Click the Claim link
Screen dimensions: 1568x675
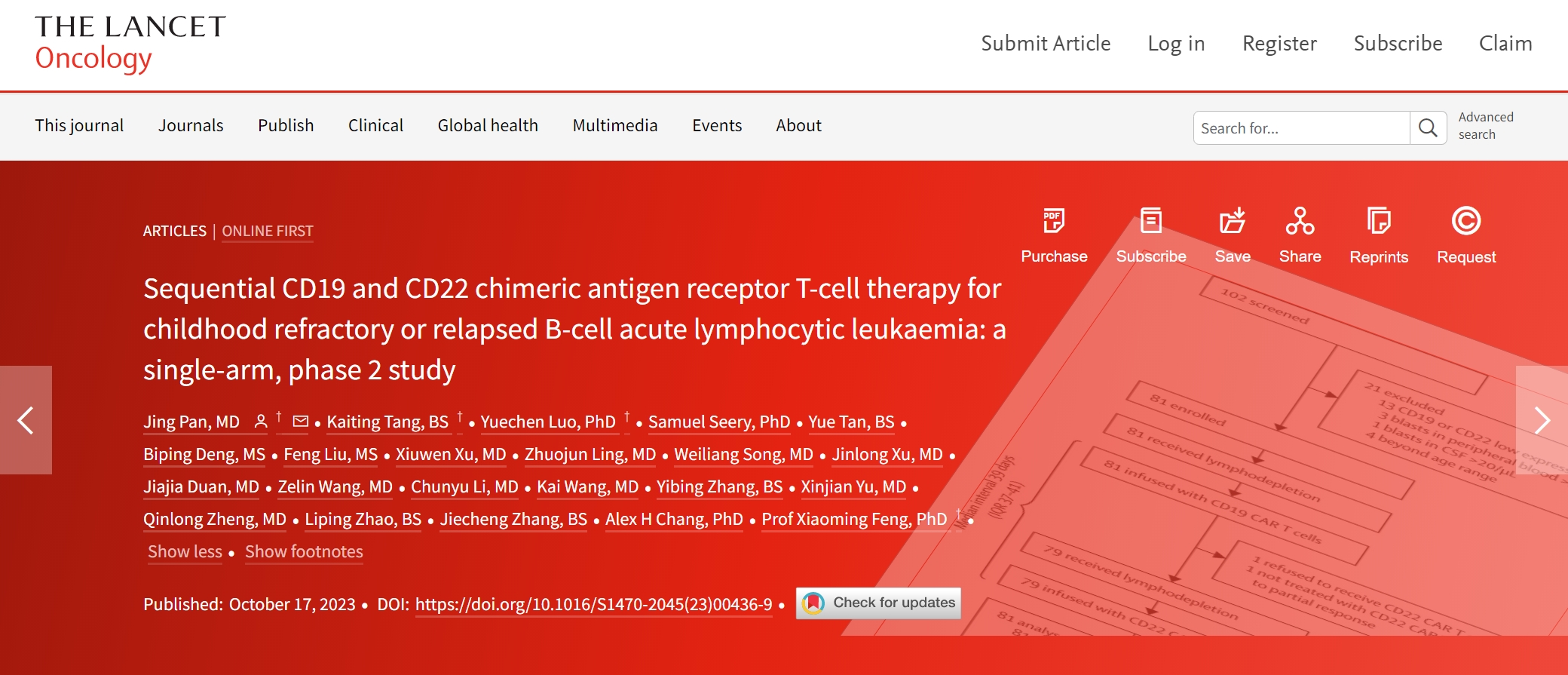click(1505, 44)
